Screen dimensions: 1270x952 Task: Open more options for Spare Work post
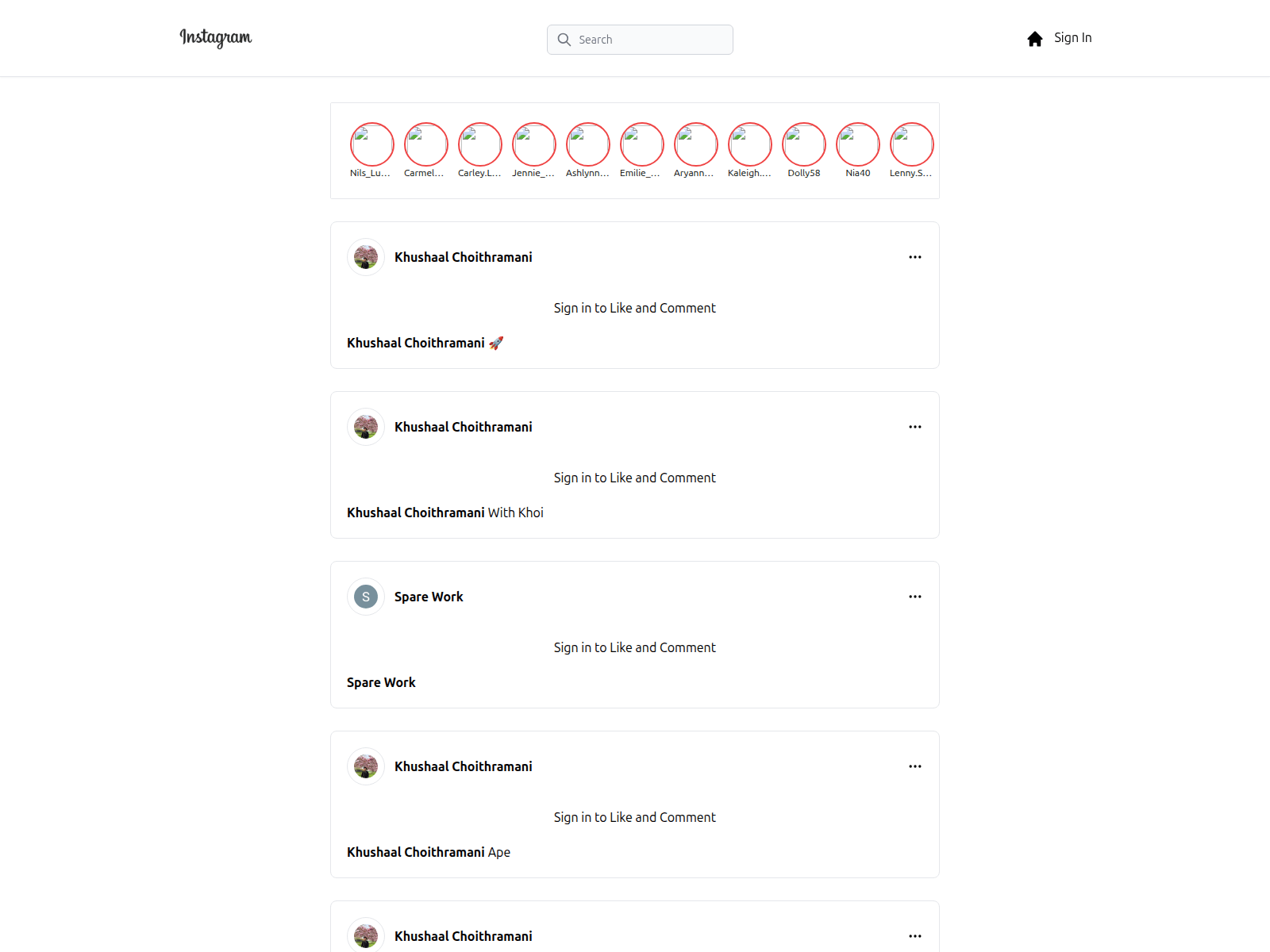[915, 597]
